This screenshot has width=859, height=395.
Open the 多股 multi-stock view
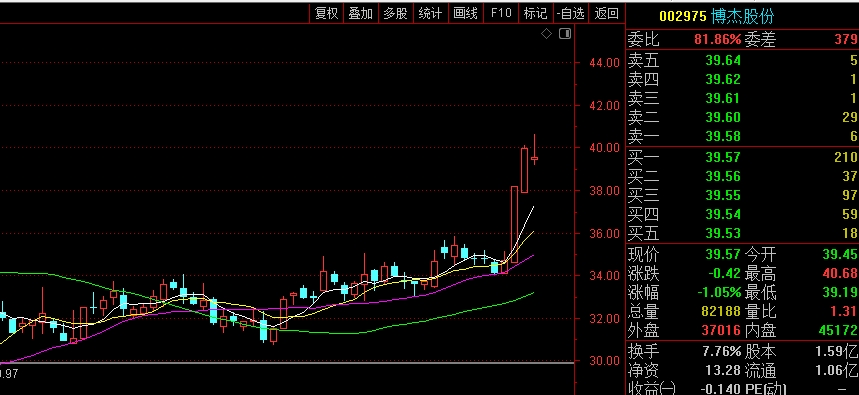click(x=395, y=13)
